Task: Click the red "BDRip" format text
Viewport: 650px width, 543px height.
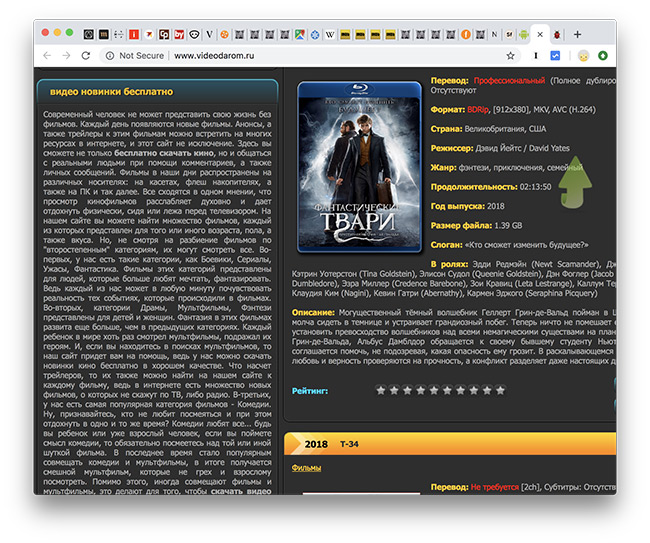Action: coord(478,110)
